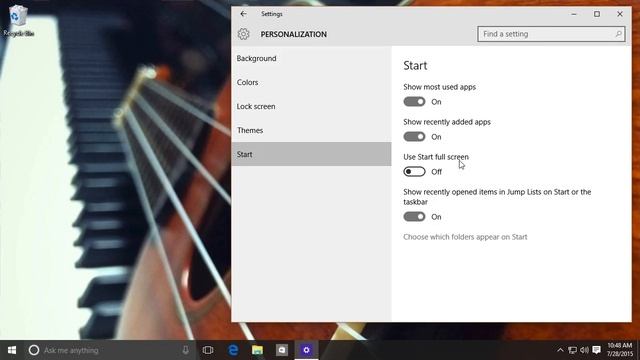Turn on Use Start full screen
Viewport: 640px width, 360px height.
point(414,172)
